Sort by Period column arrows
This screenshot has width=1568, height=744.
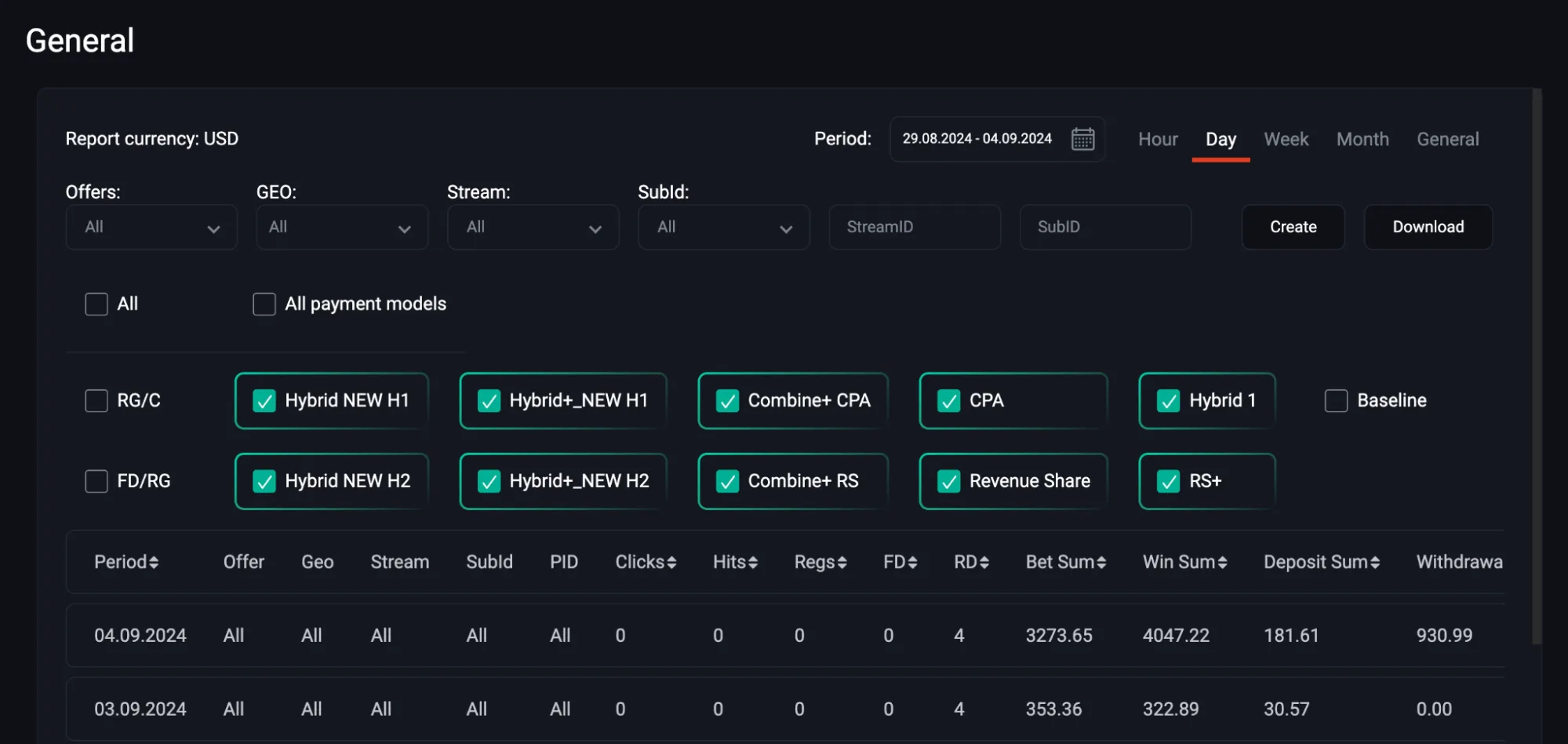click(154, 562)
